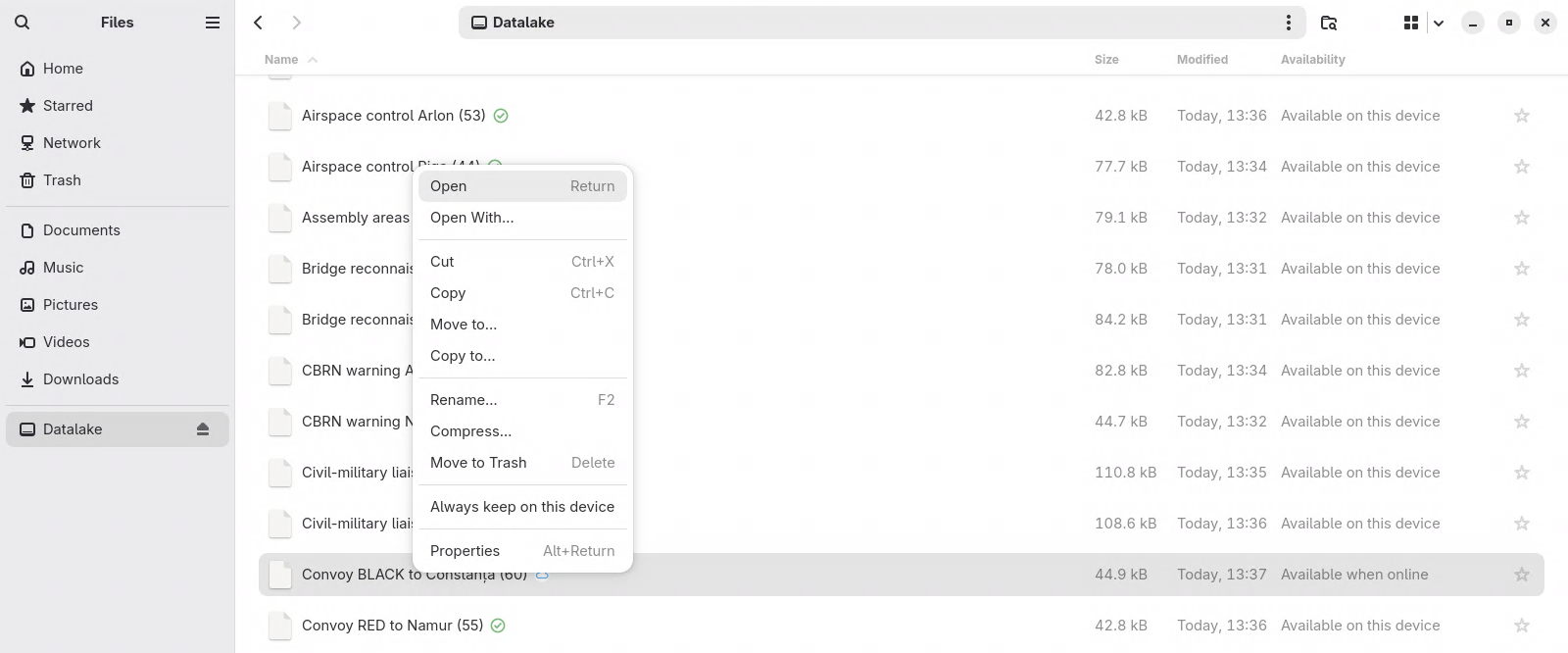Open Starred in sidebar
This screenshot has height=653, width=1568.
pyautogui.click(x=118, y=106)
